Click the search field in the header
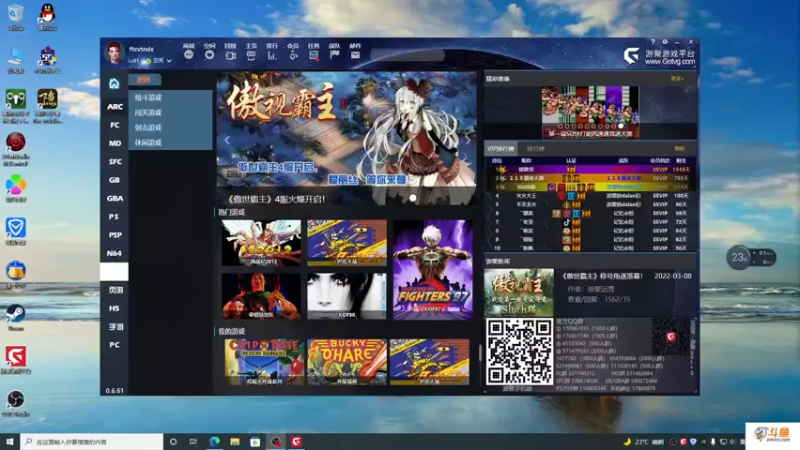This screenshot has height=450, width=800. pyautogui.click(x=408, y=55)
